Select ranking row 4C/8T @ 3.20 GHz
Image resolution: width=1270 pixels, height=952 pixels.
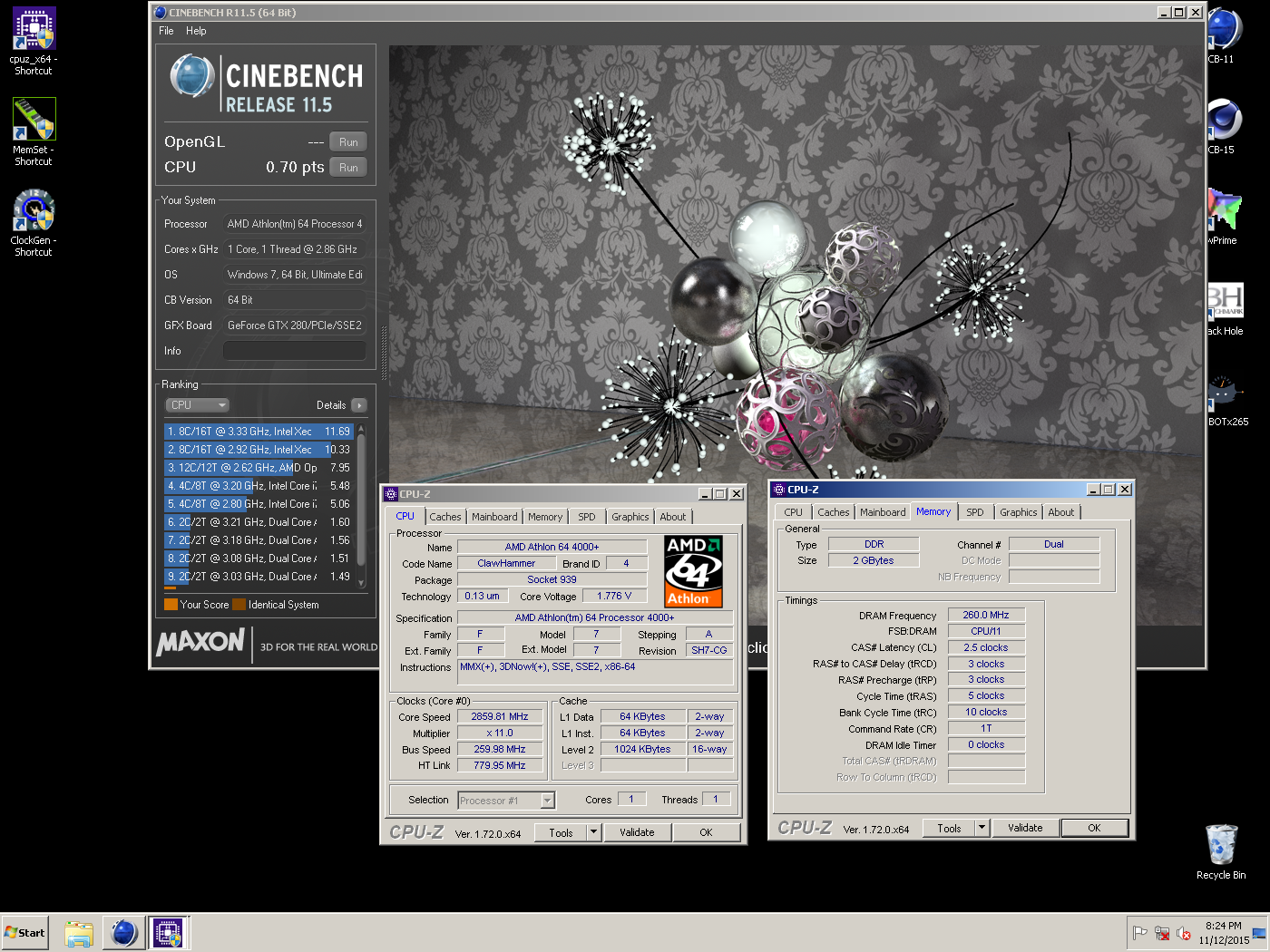click(259, 486)
